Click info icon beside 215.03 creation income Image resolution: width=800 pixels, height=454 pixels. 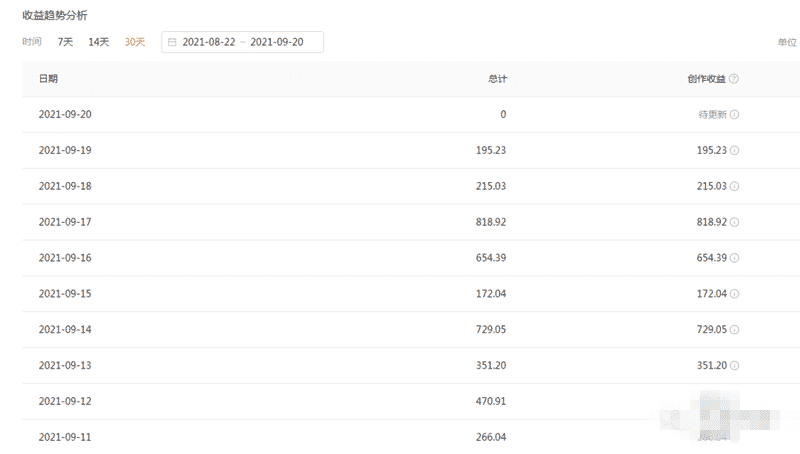[x=734, y=186]
